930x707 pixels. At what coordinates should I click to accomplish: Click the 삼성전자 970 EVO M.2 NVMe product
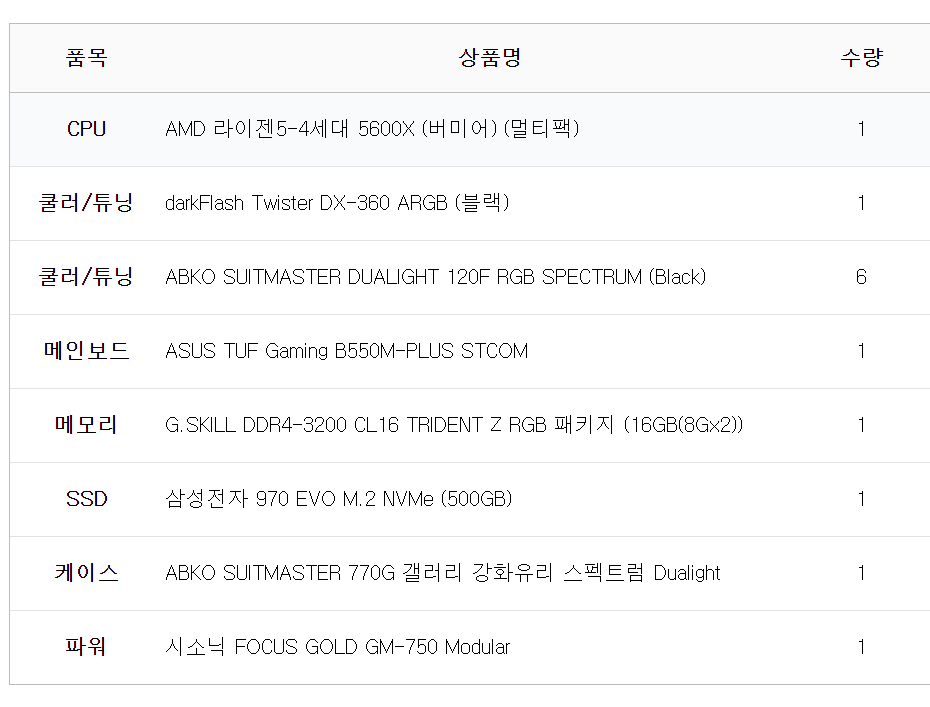coord(338,499)
